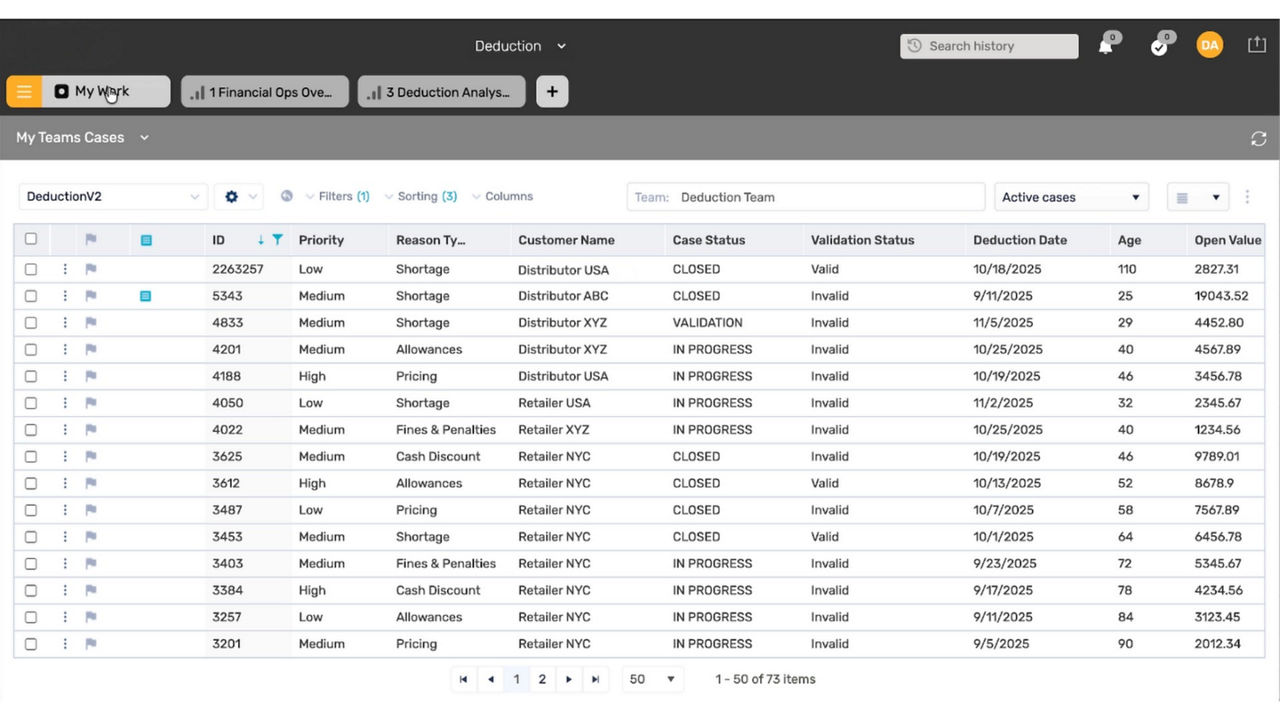The height and width of the screenshot is (720, 1280).
Task: Add a new tab with the plus button
Action: tap(552, 92)
